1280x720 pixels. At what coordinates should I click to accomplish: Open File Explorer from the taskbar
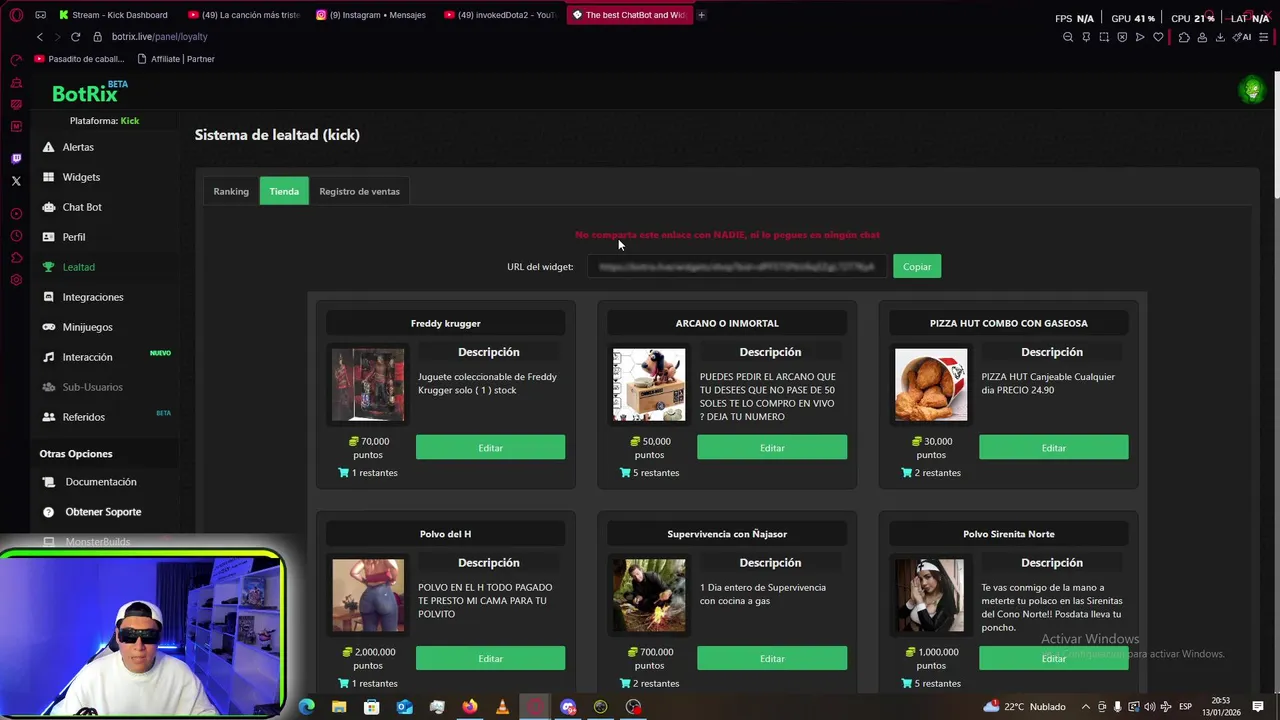pos(339,707)
